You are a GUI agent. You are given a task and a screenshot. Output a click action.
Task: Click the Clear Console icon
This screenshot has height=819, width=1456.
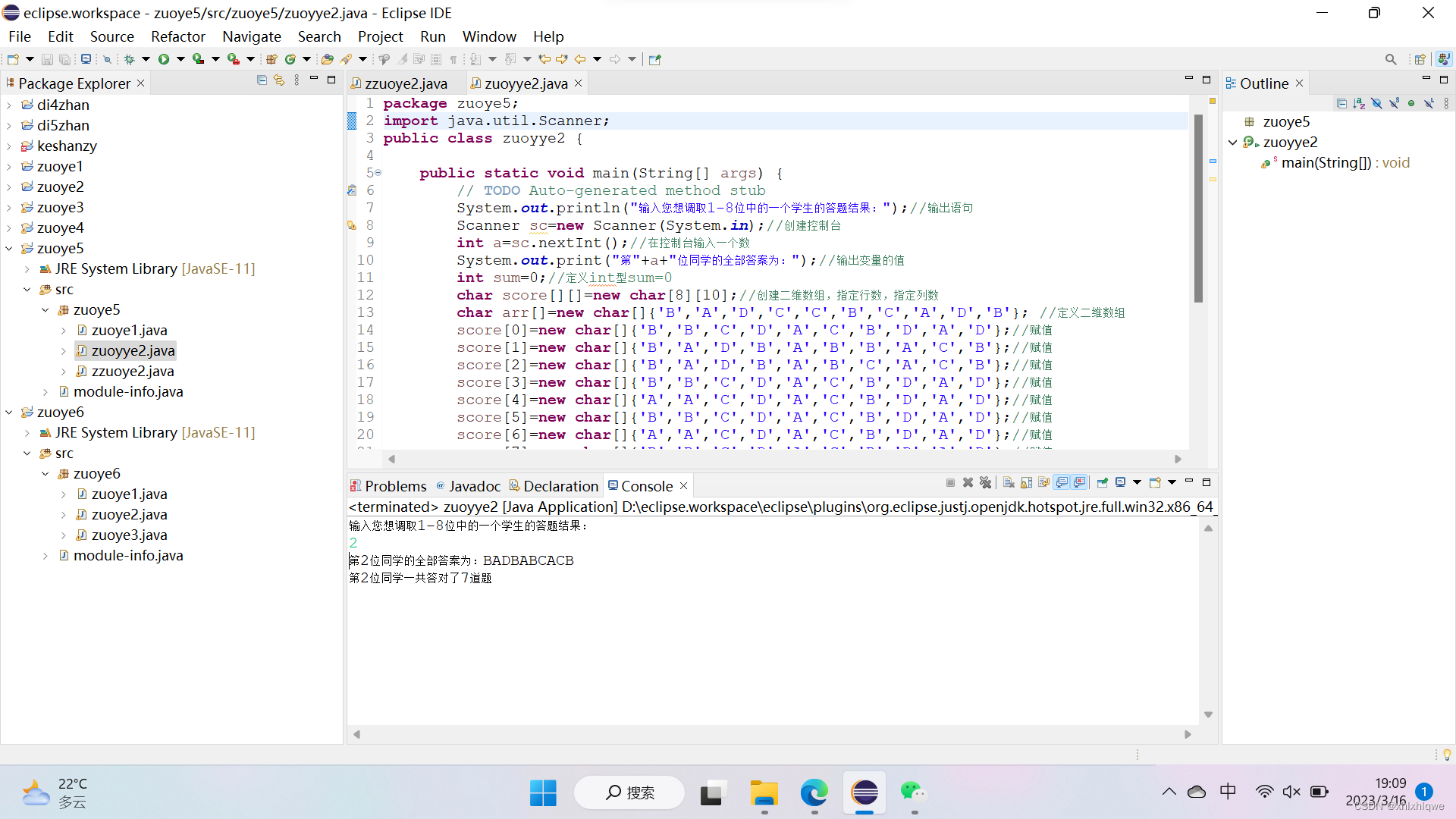(1009, 482)
